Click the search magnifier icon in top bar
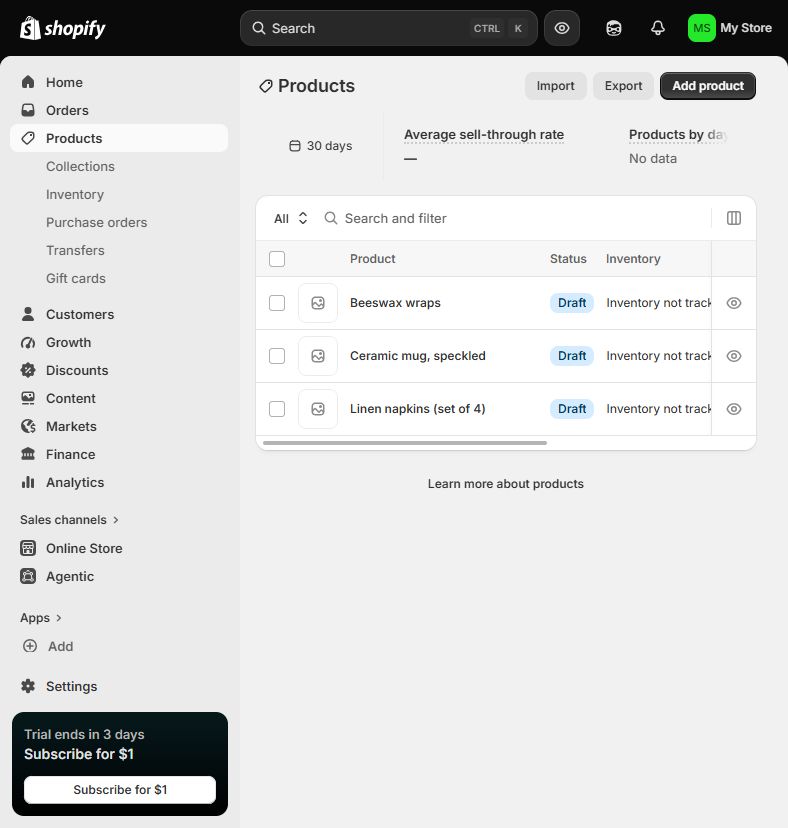The width and height of the screenshot is (788, 828). coord(258,28)
